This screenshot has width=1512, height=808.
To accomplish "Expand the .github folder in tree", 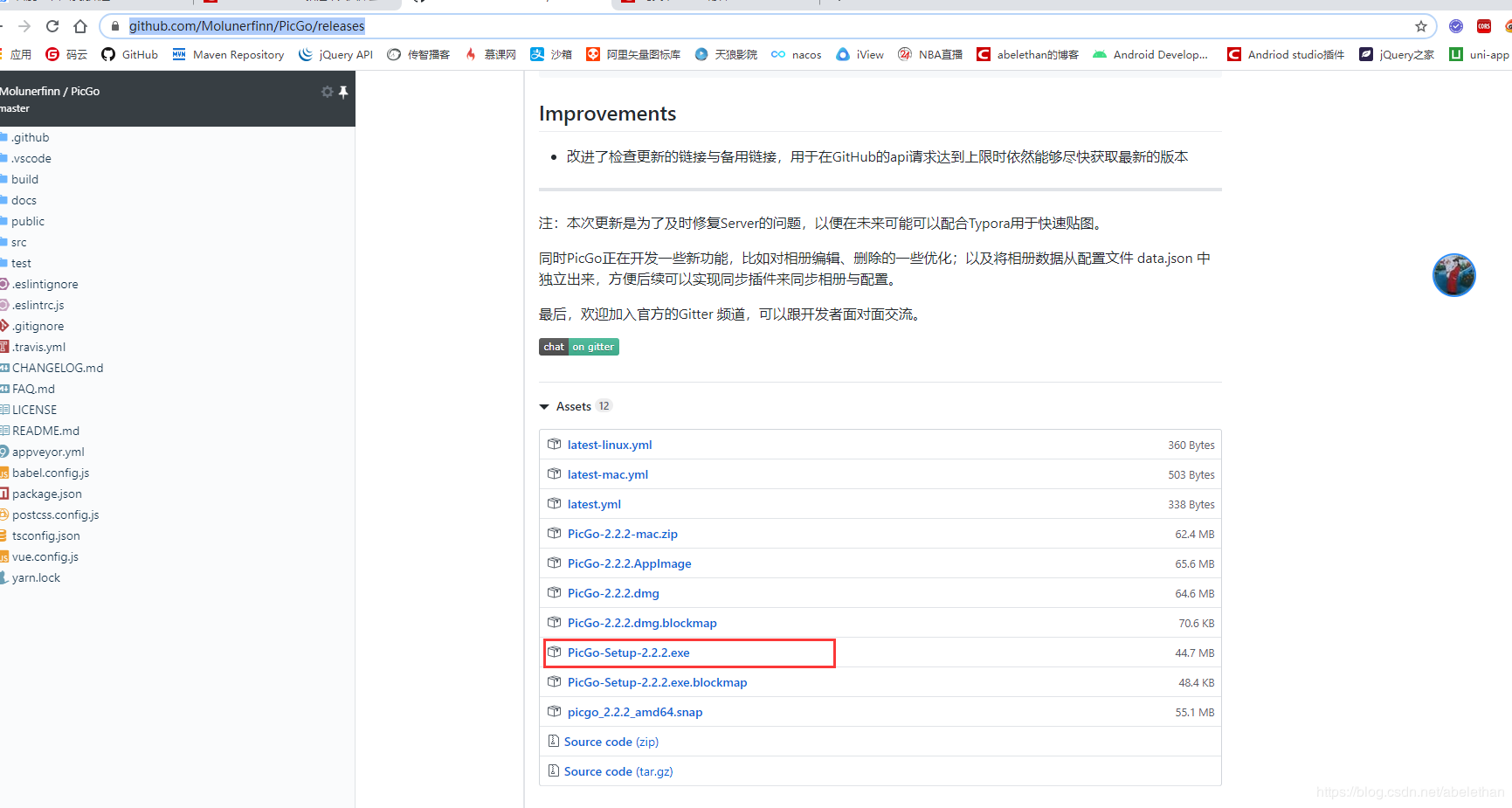I will click(25, 137).
